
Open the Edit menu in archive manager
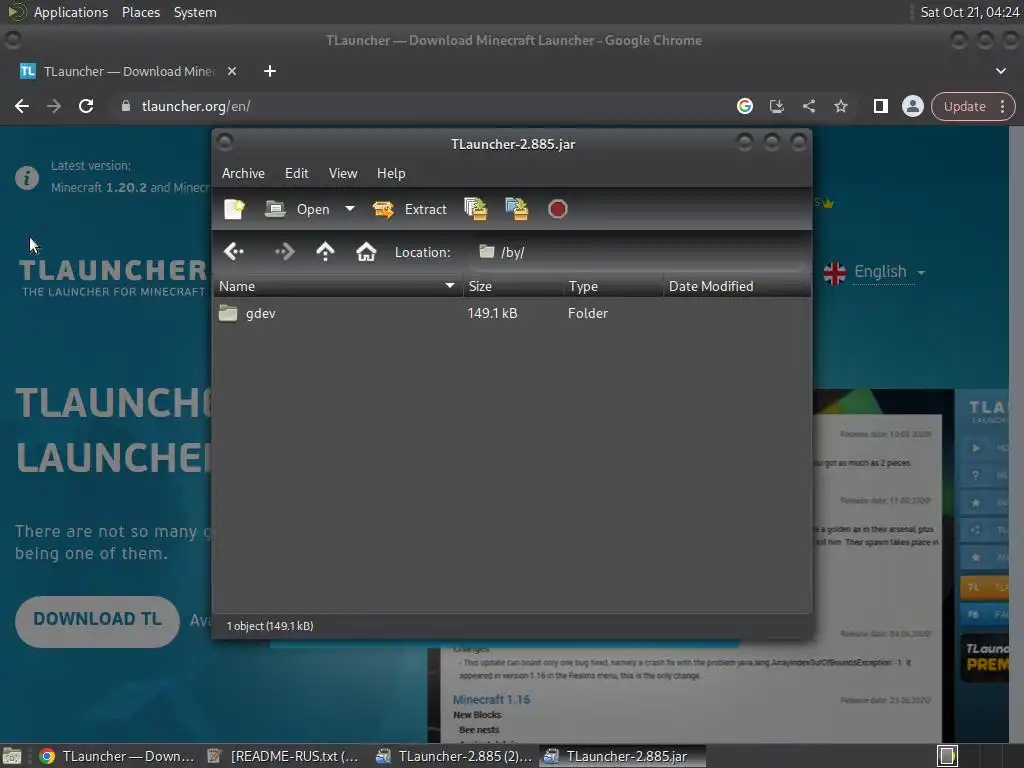[x=296, y=173]
